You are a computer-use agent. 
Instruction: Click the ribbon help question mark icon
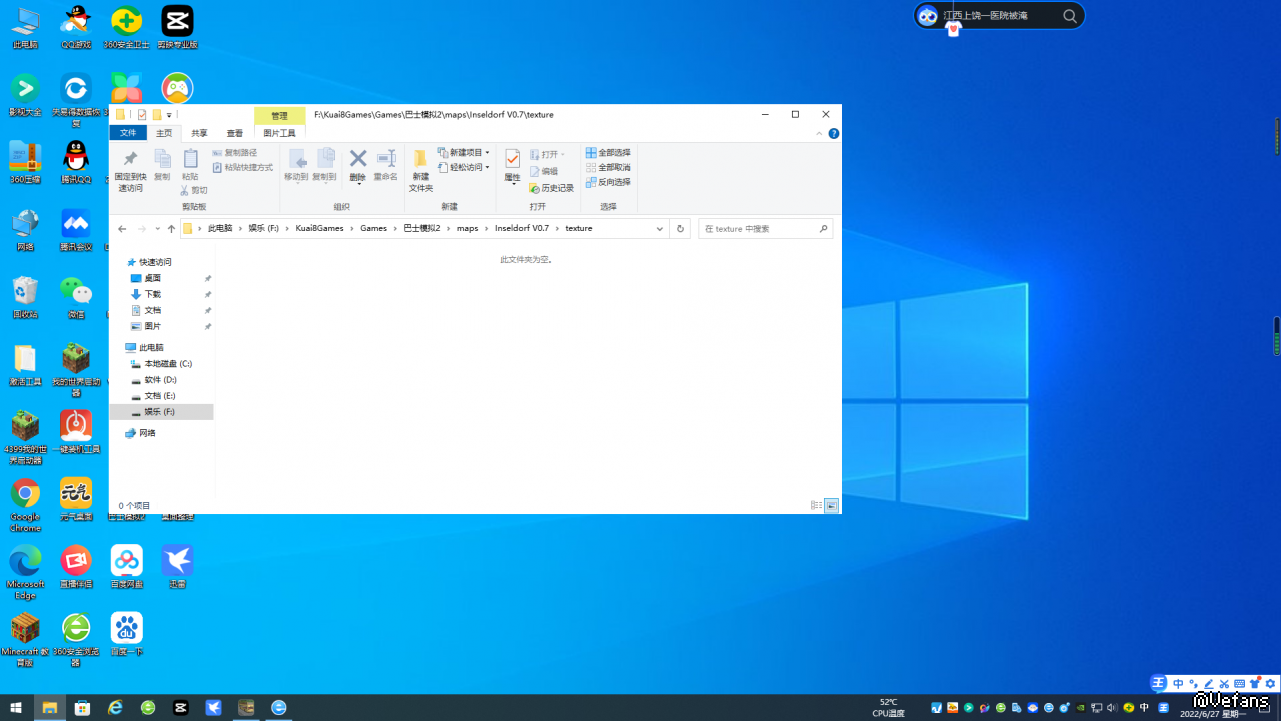(833, 133)
